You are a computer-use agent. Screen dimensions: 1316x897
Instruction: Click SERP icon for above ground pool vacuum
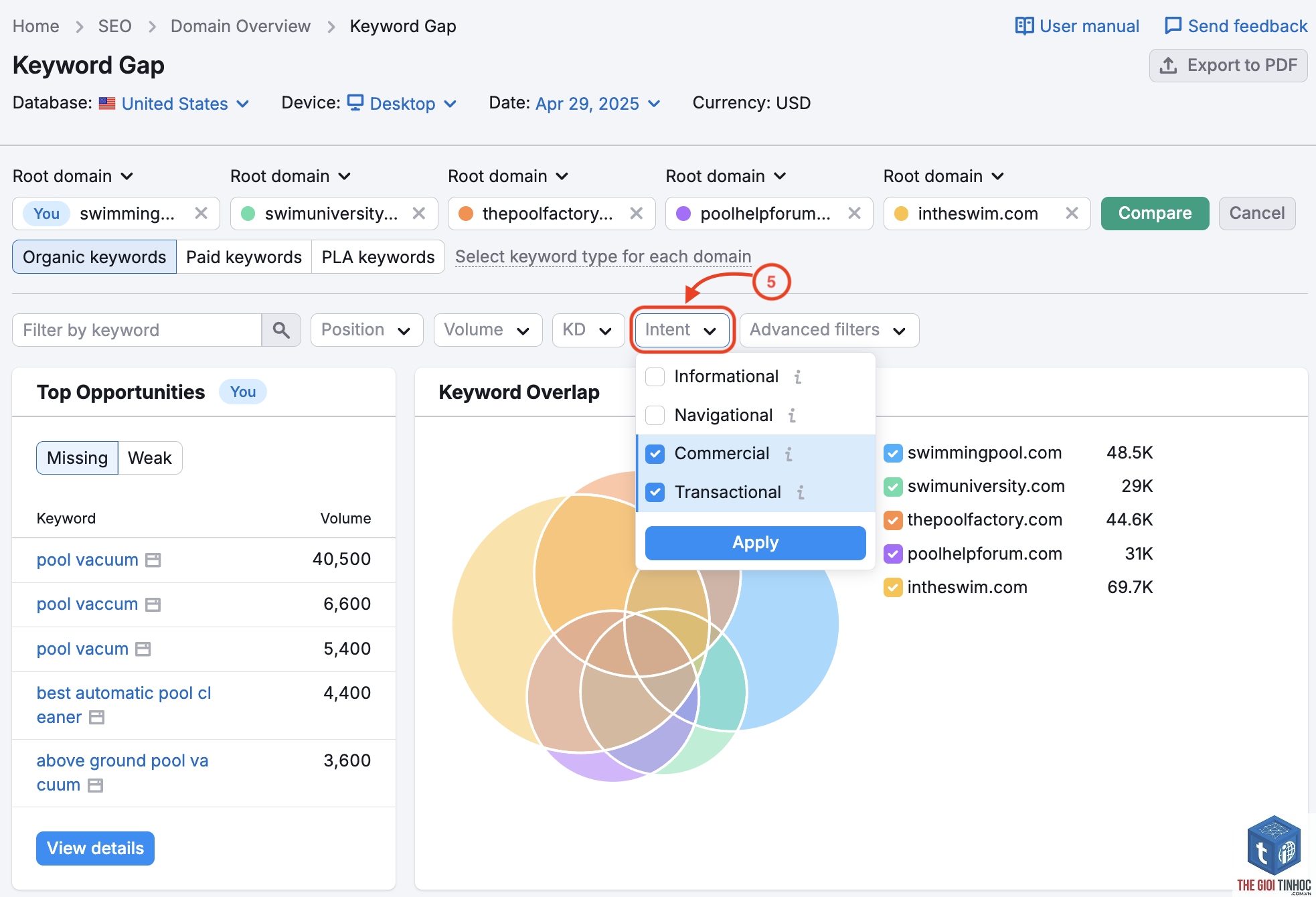96,785
